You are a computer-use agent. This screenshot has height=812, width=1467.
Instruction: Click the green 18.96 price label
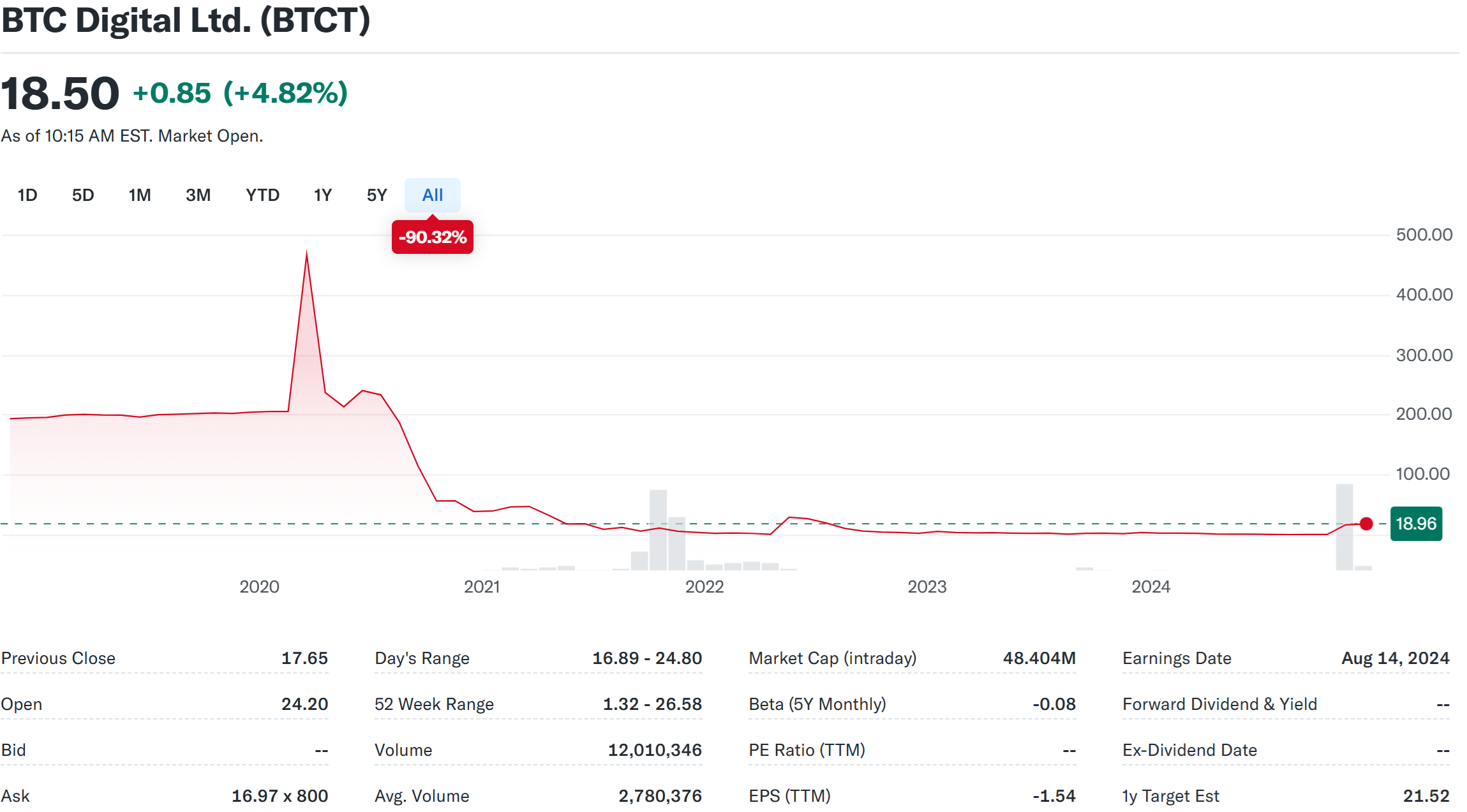[x=1416, y=524]
